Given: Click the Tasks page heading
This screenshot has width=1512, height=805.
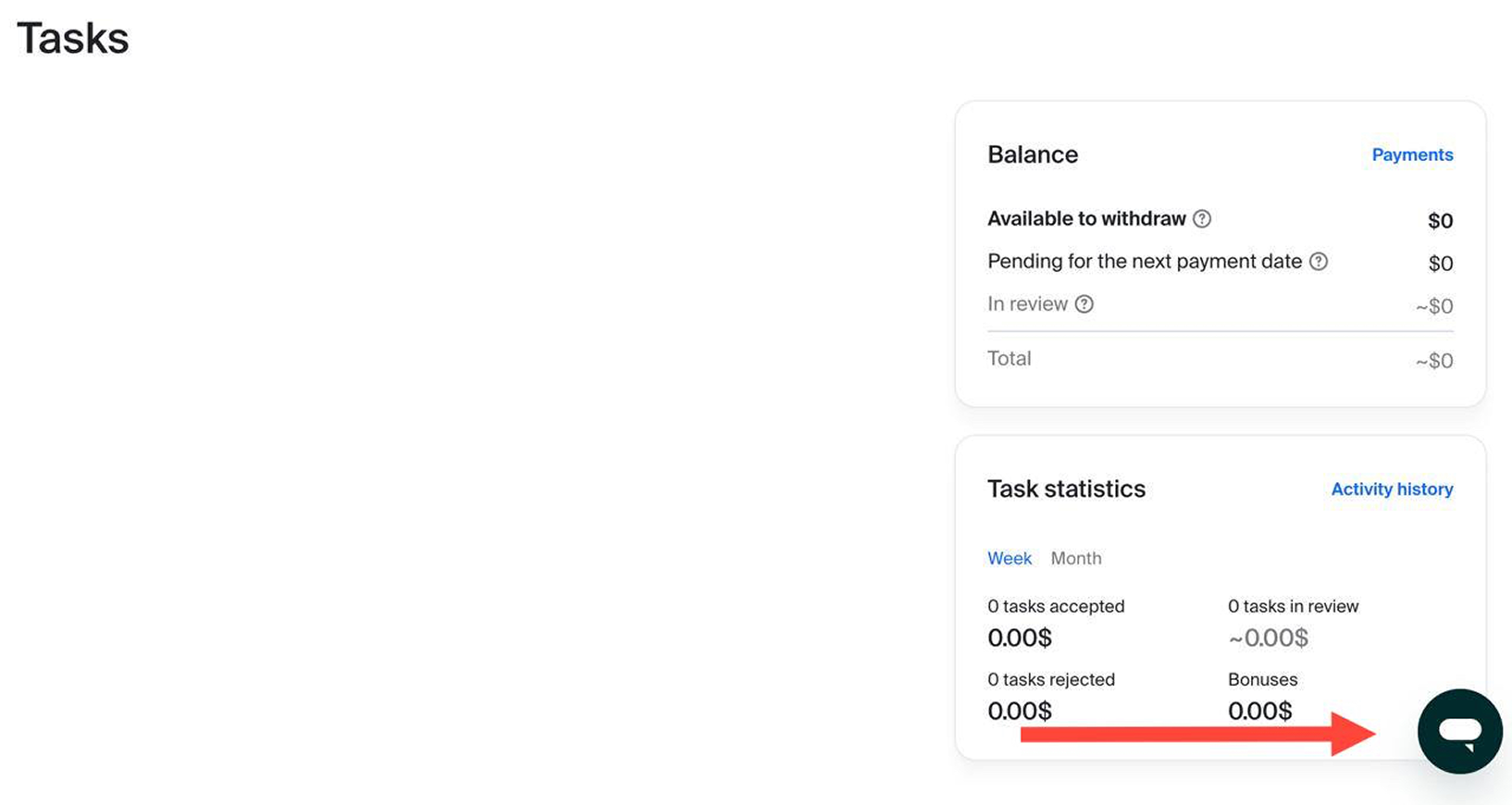Looking at the screenshot, I should point(73,39).
